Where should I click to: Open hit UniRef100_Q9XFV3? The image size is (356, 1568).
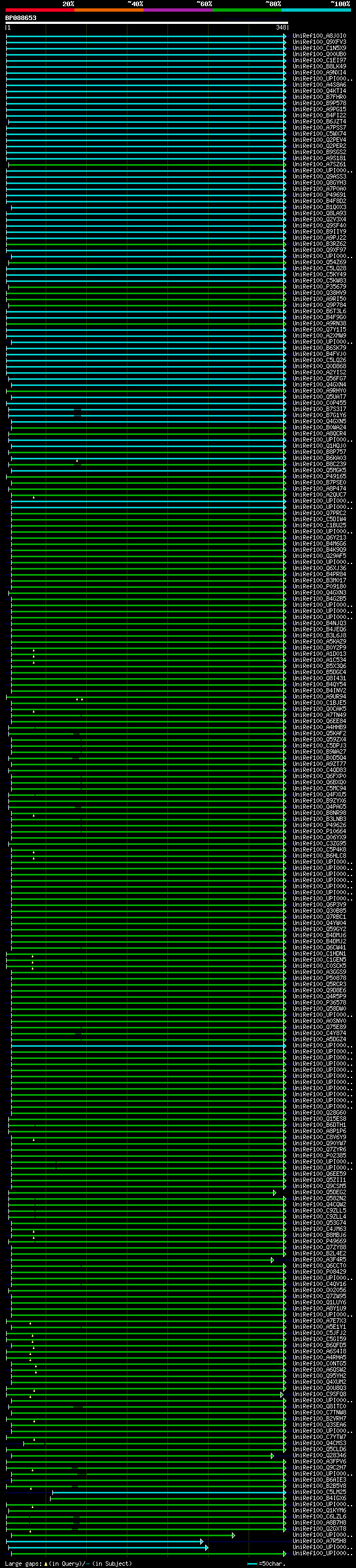click(319, 42)
